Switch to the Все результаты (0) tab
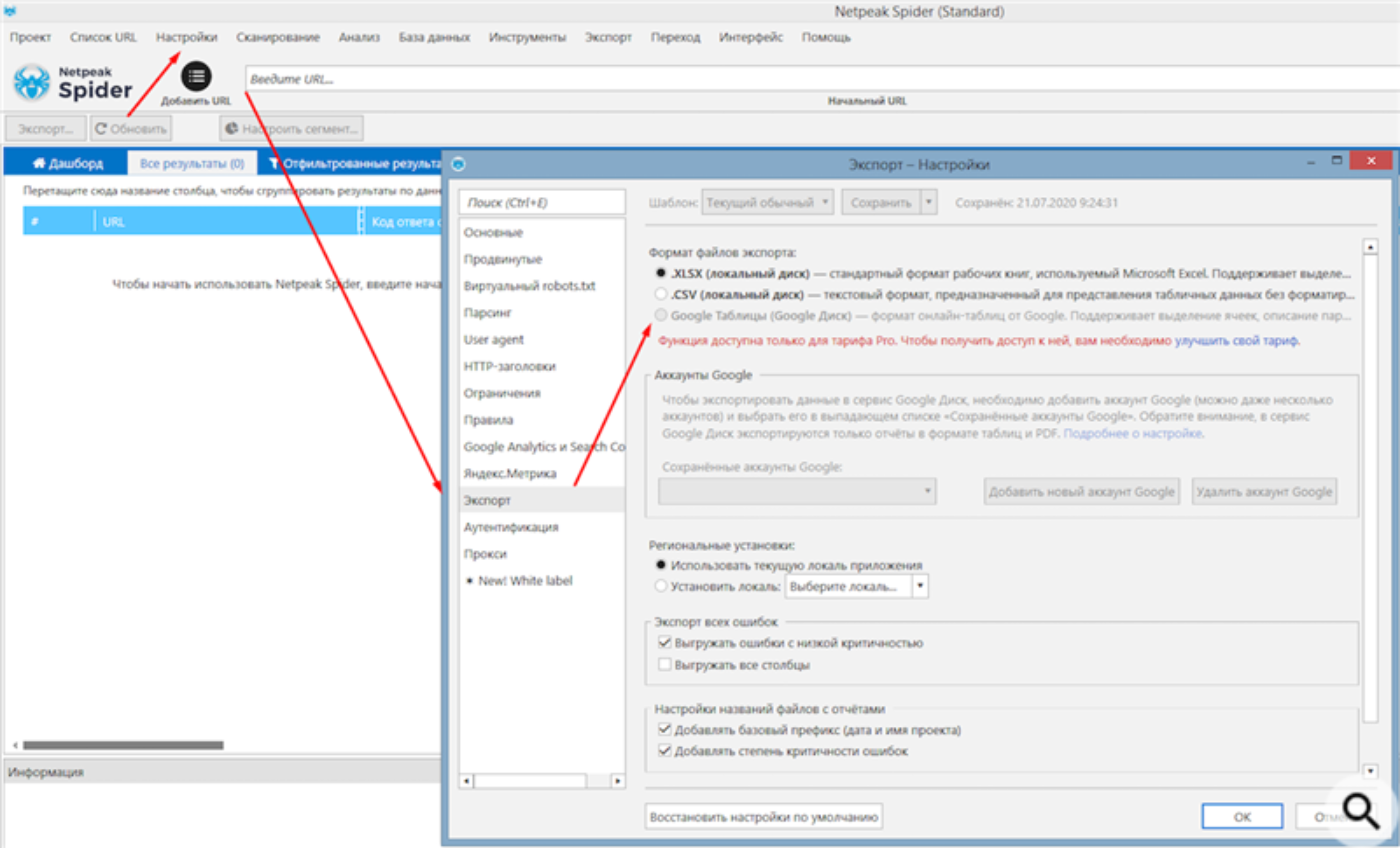The height and width of the screenshot is (848, 1400). [x=192, y=163]
